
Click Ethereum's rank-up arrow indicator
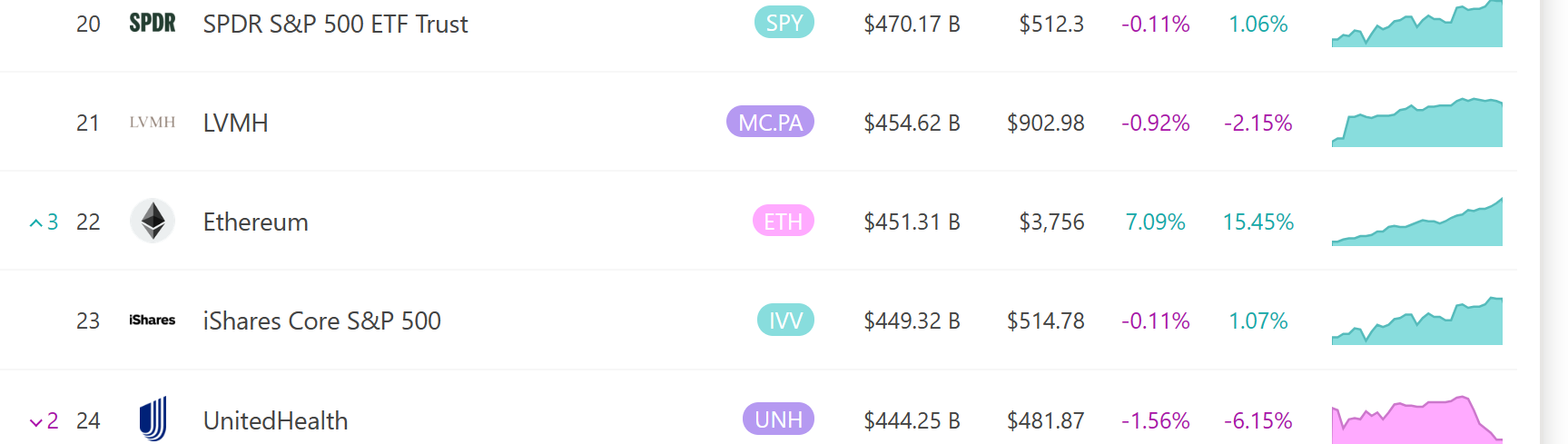[36, 222]
